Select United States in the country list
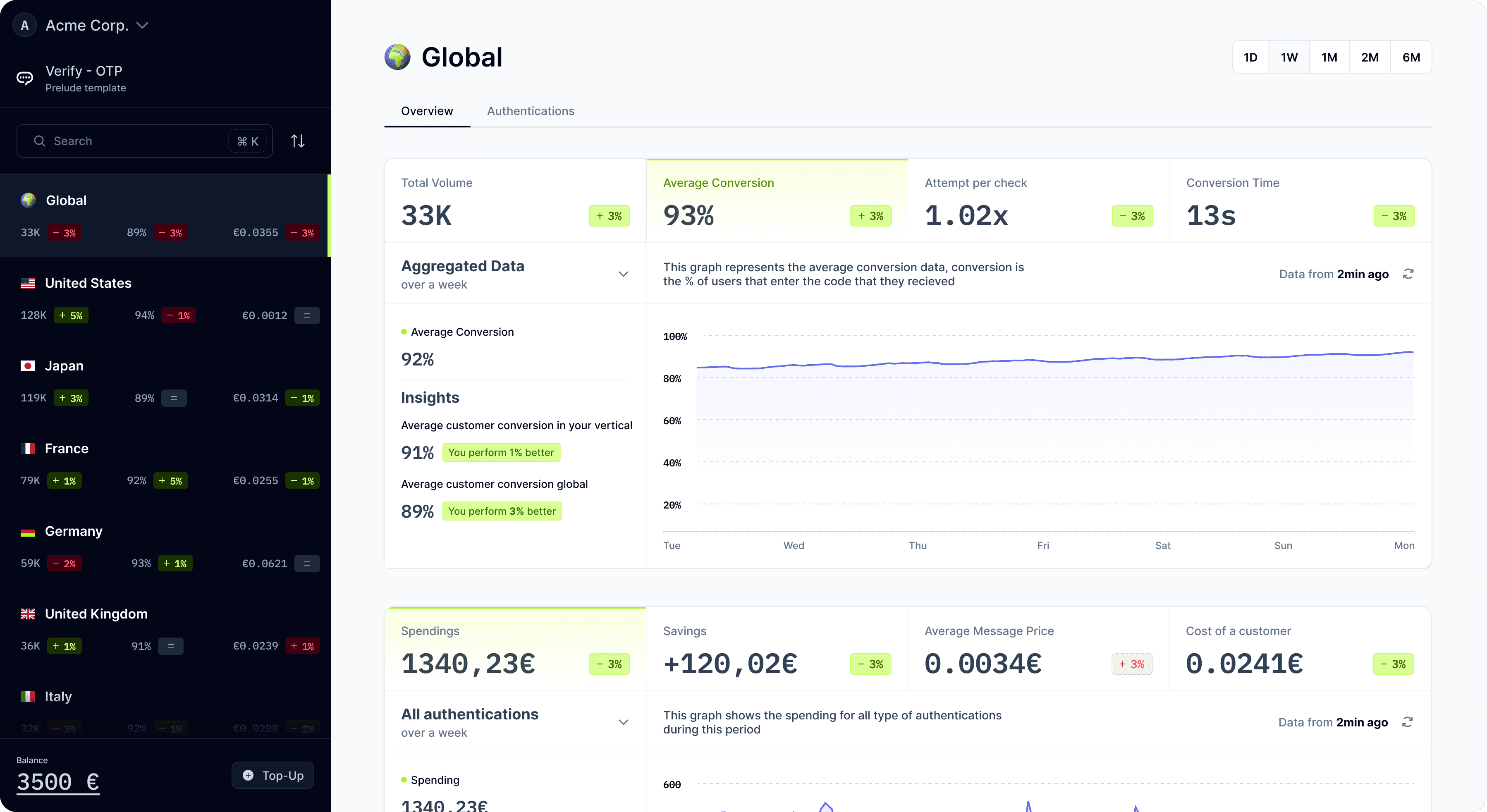The width and height of the screenshot is (1487, 812). pos(165,299)
